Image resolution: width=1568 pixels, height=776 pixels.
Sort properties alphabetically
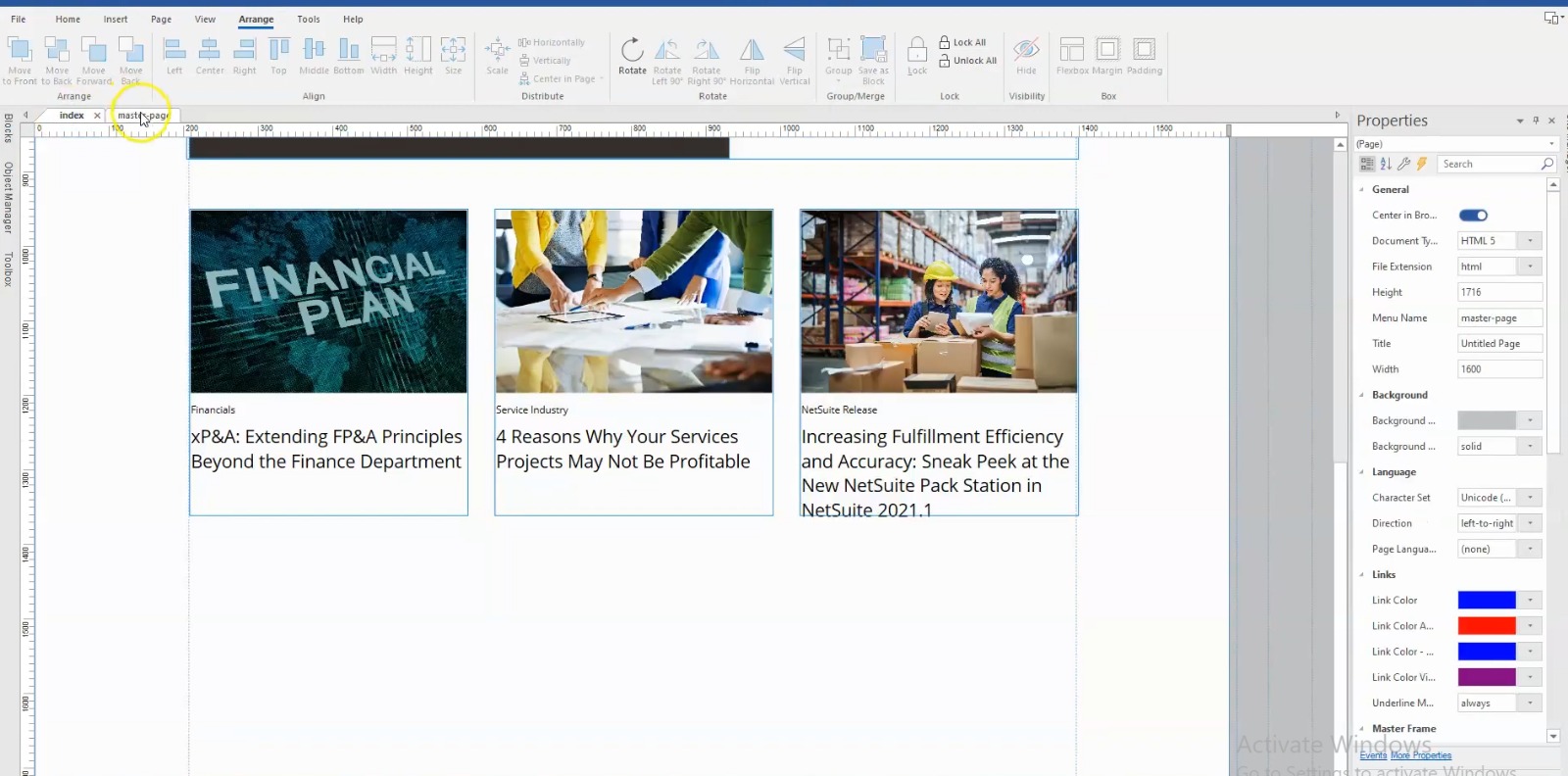pyautogui.click(x=1386, y=164)
